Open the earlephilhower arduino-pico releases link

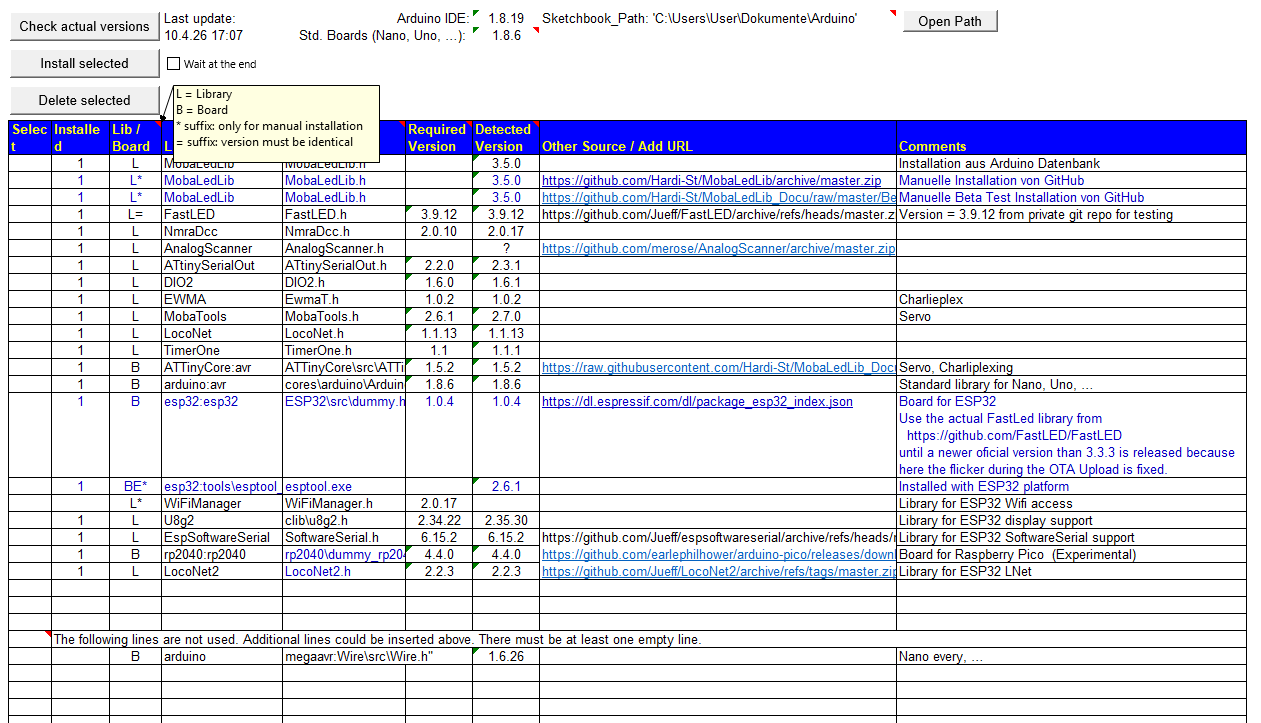click(x=718, y=555)
